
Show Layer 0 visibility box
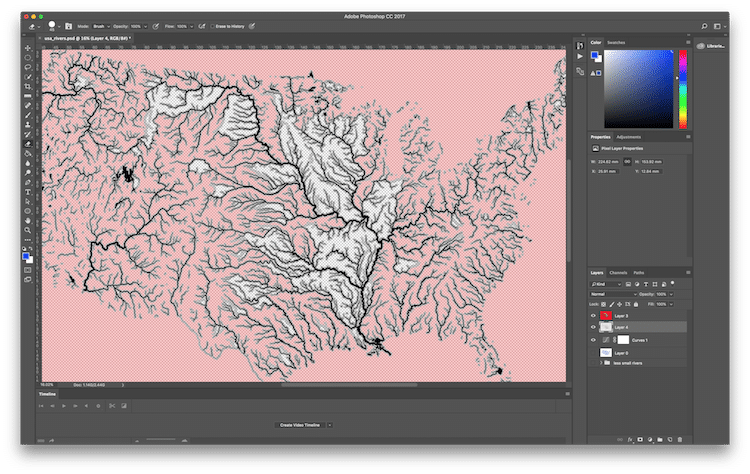(593, 353)
